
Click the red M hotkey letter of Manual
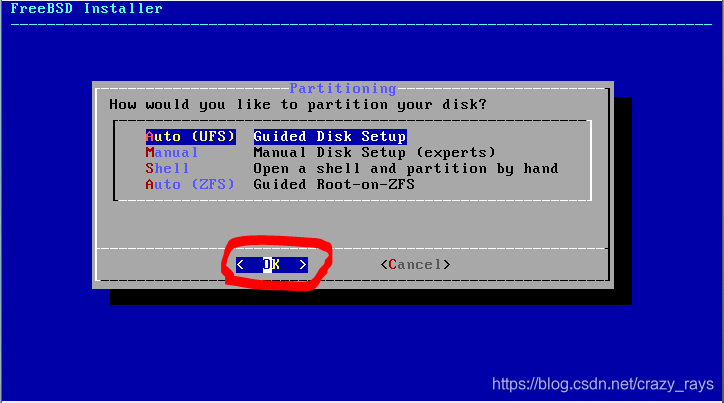point(150,152)
